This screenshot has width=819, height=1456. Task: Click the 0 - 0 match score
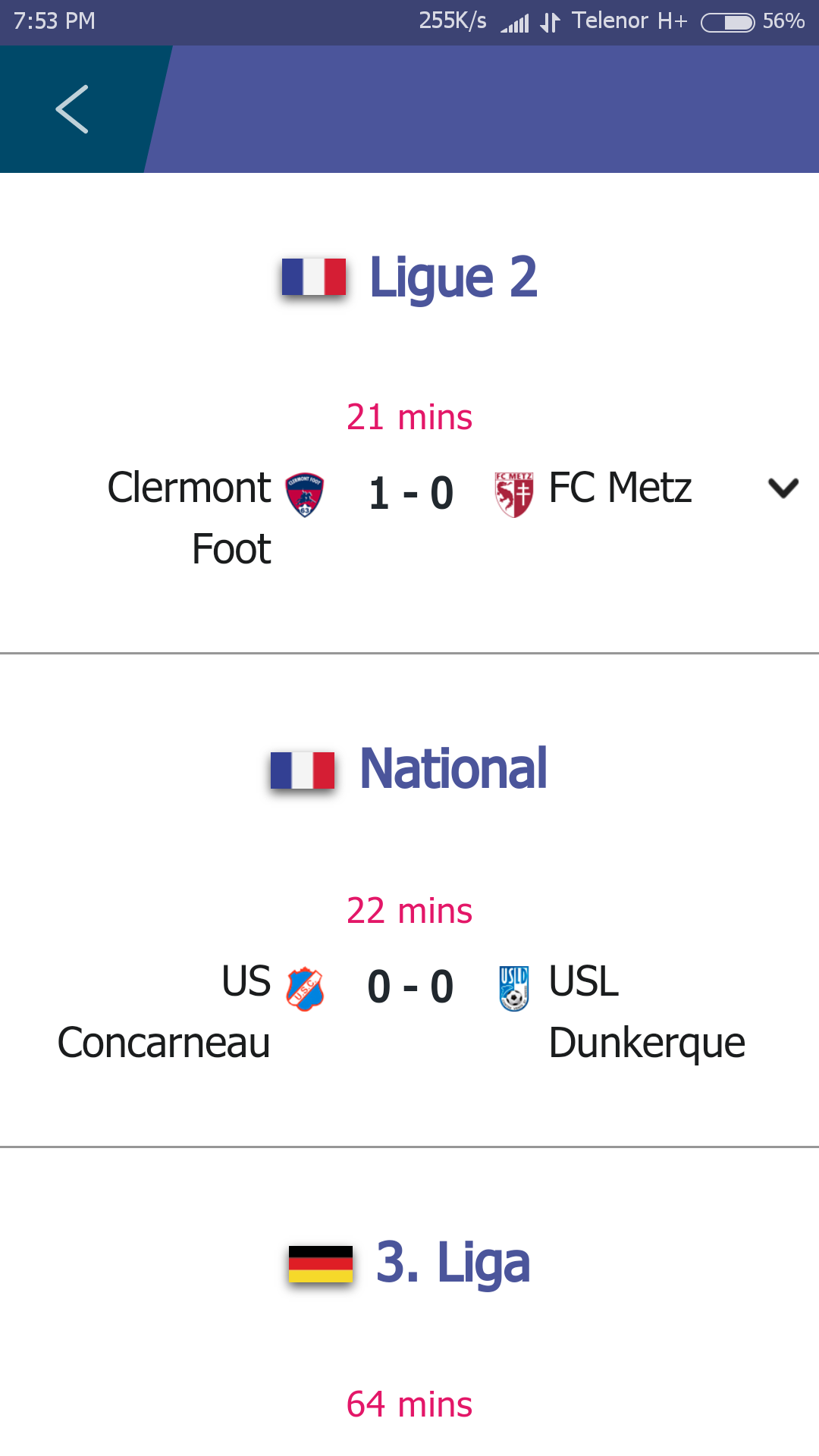410,987
